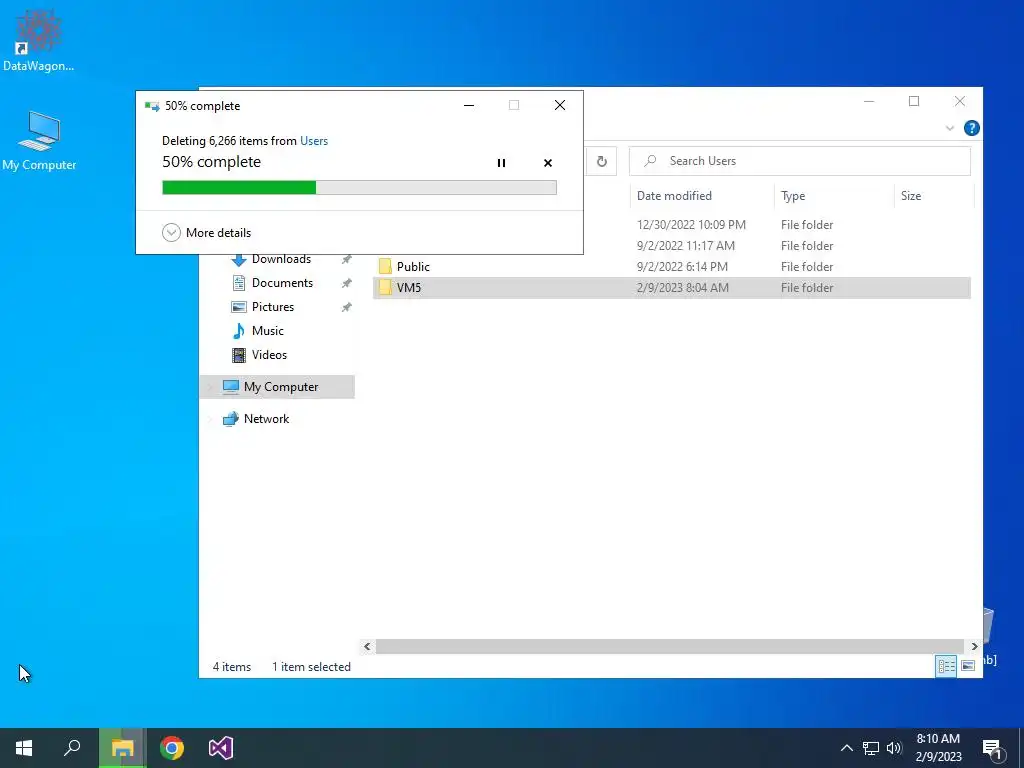Open volume control tray icon
The image size is (1024, 768).
894,748
